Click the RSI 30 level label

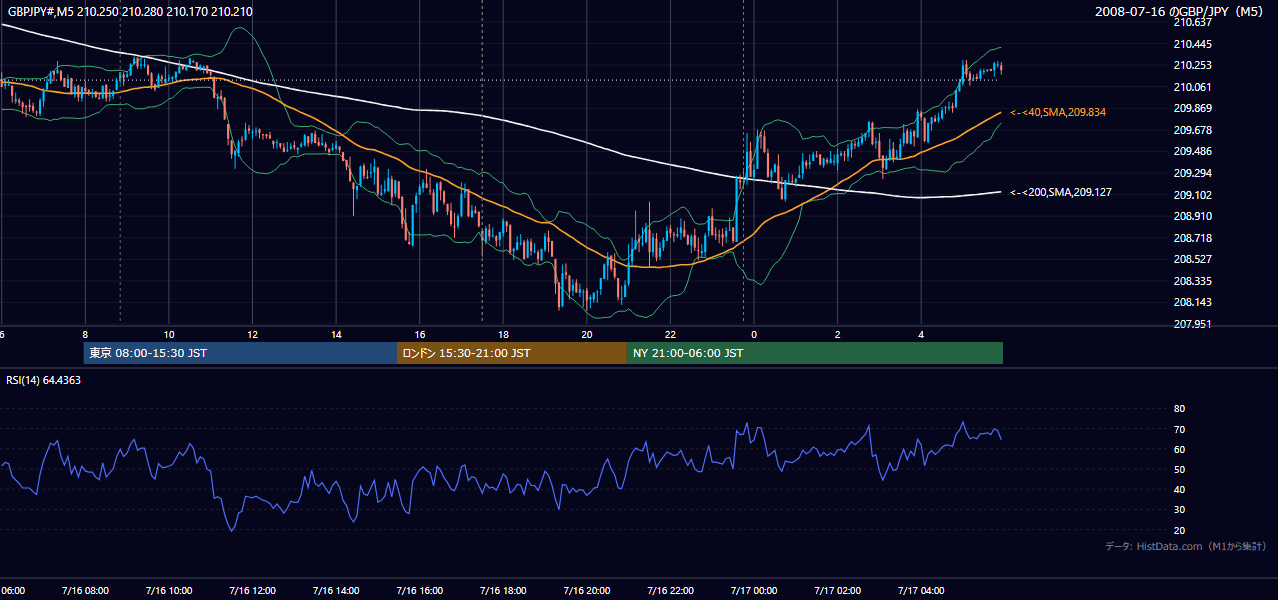click(1179, 510)
